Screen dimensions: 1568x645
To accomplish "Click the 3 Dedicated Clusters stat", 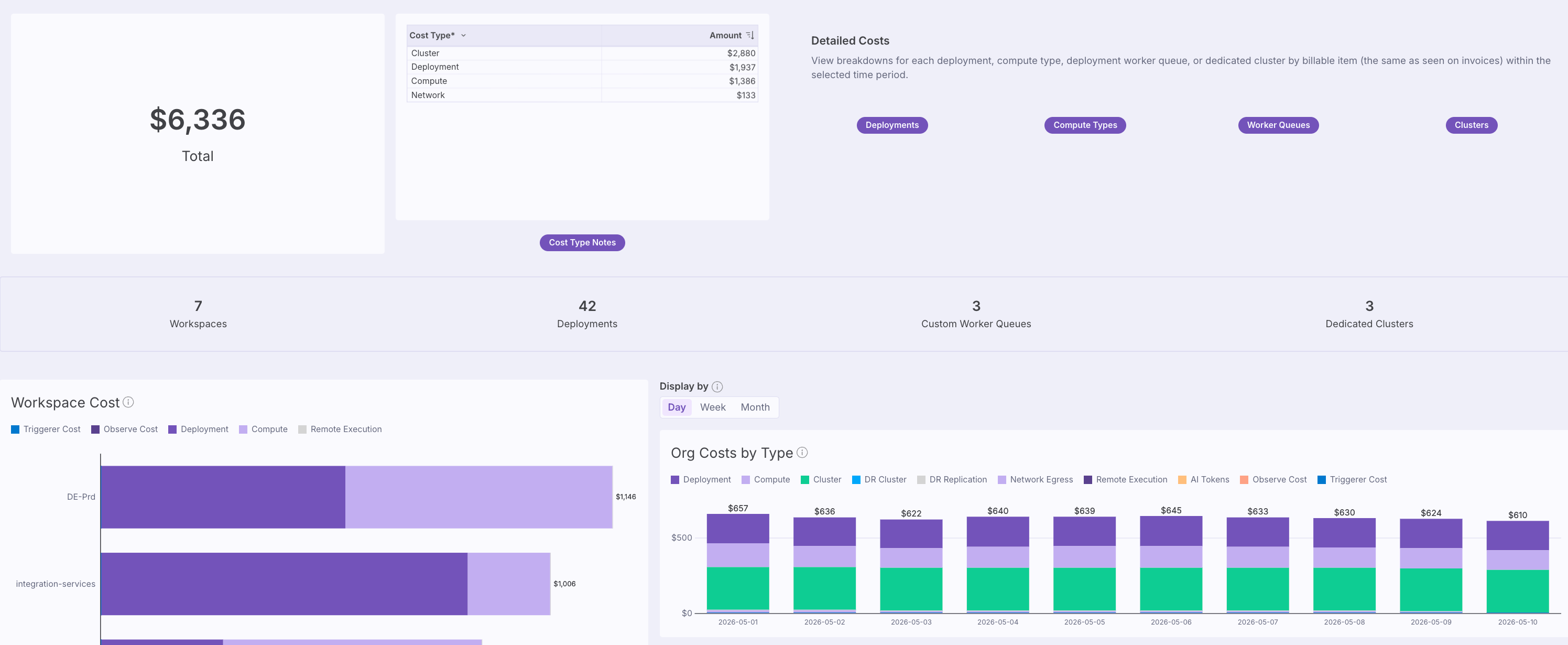I will click(x=1369, y=314).
